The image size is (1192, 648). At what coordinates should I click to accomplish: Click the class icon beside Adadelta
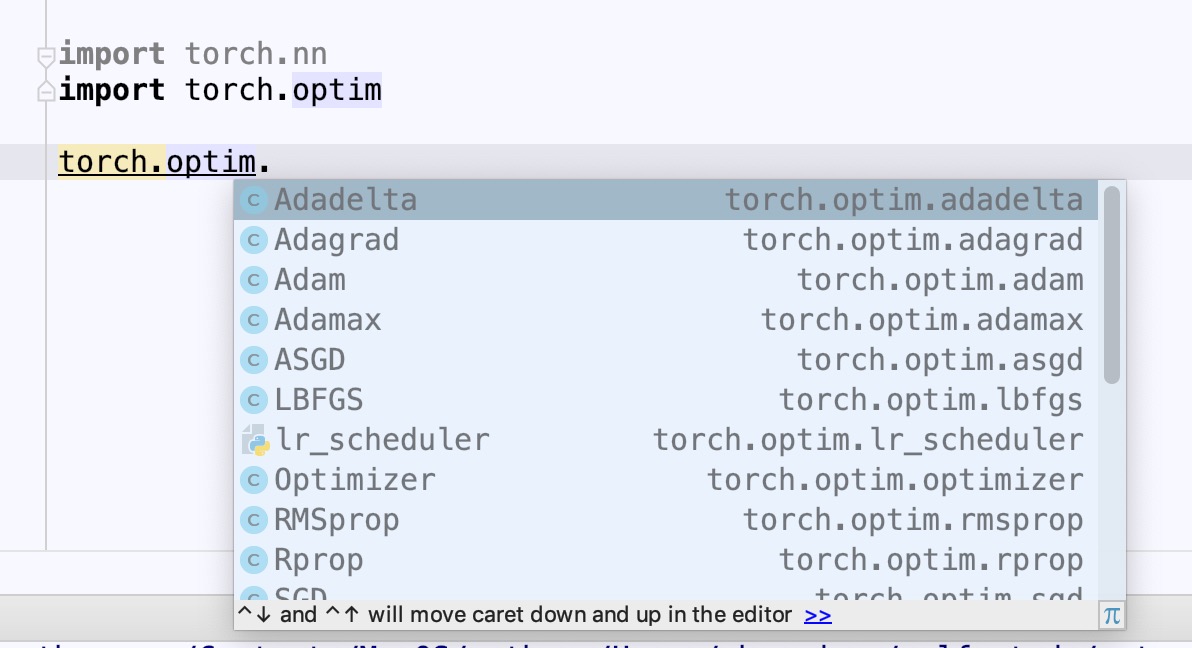click(x=254, y=200)
